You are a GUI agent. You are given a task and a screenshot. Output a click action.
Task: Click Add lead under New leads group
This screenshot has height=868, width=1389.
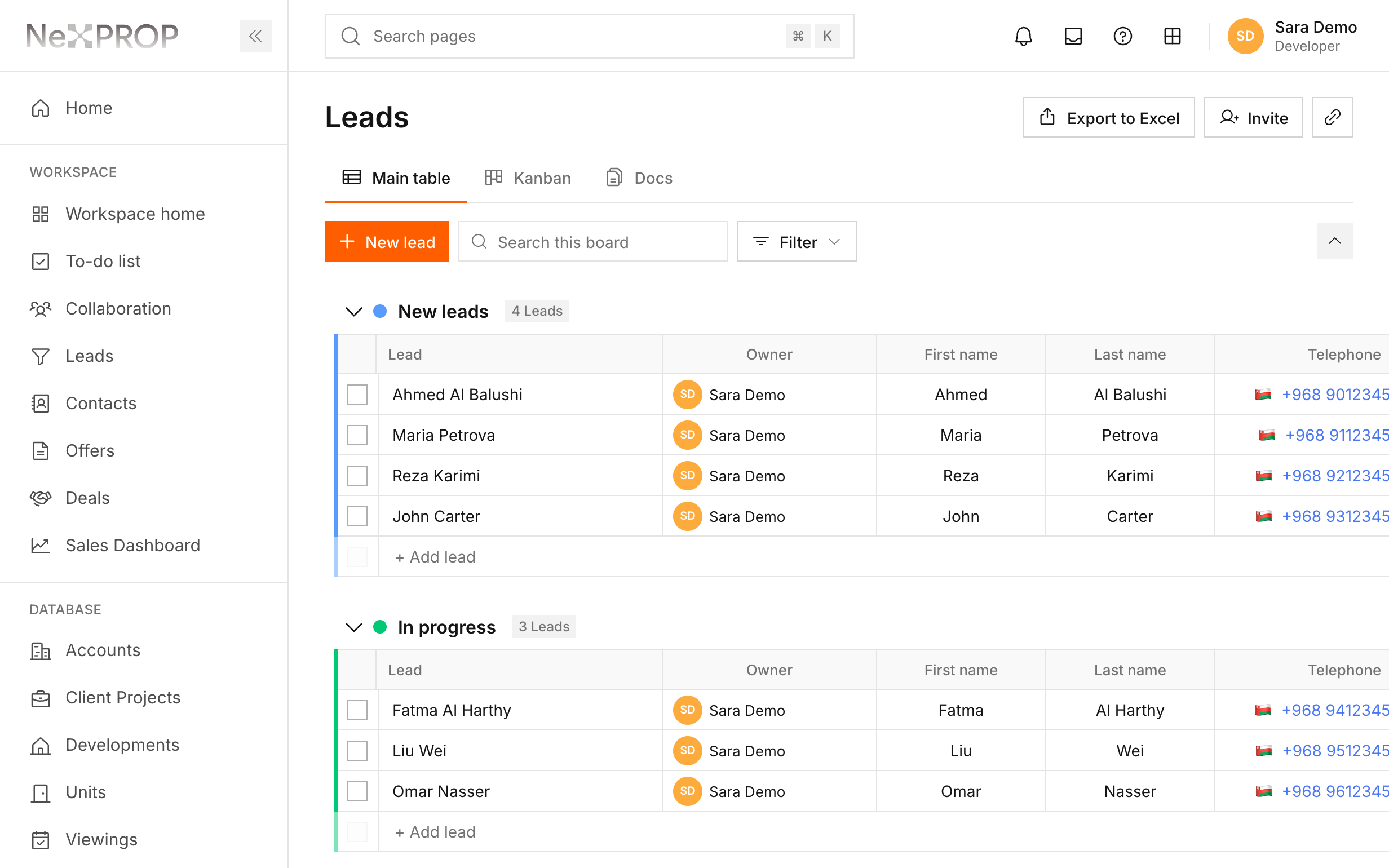435,557
